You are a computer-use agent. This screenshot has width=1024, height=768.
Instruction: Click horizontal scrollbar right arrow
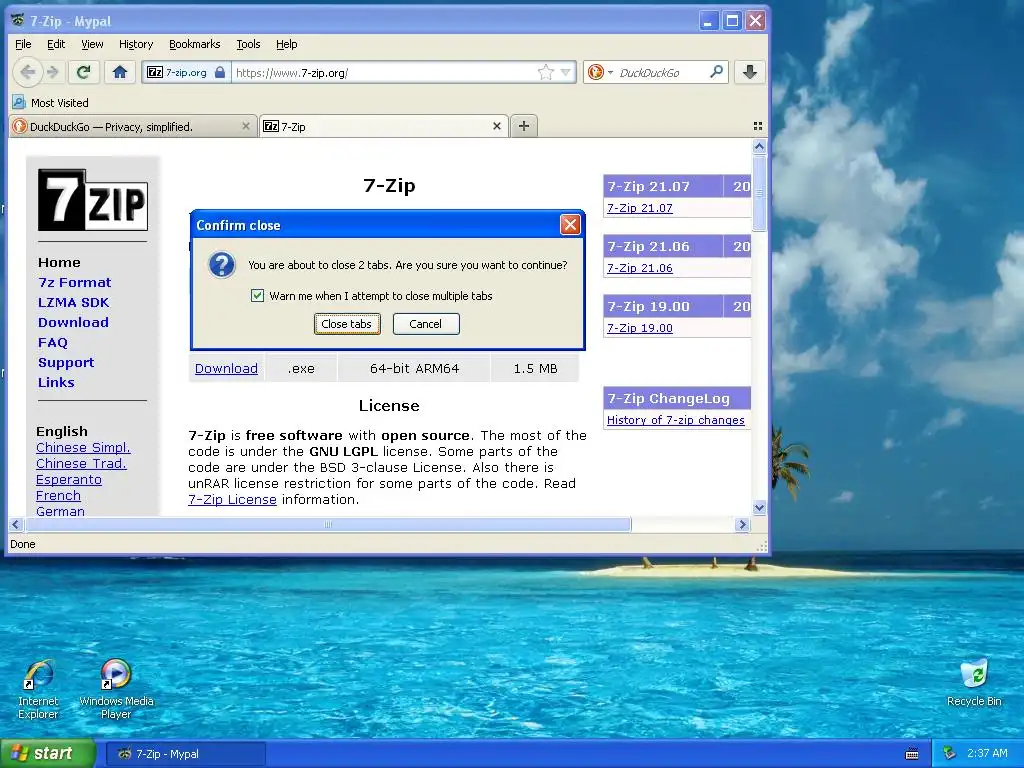click(x=742, y=524)
